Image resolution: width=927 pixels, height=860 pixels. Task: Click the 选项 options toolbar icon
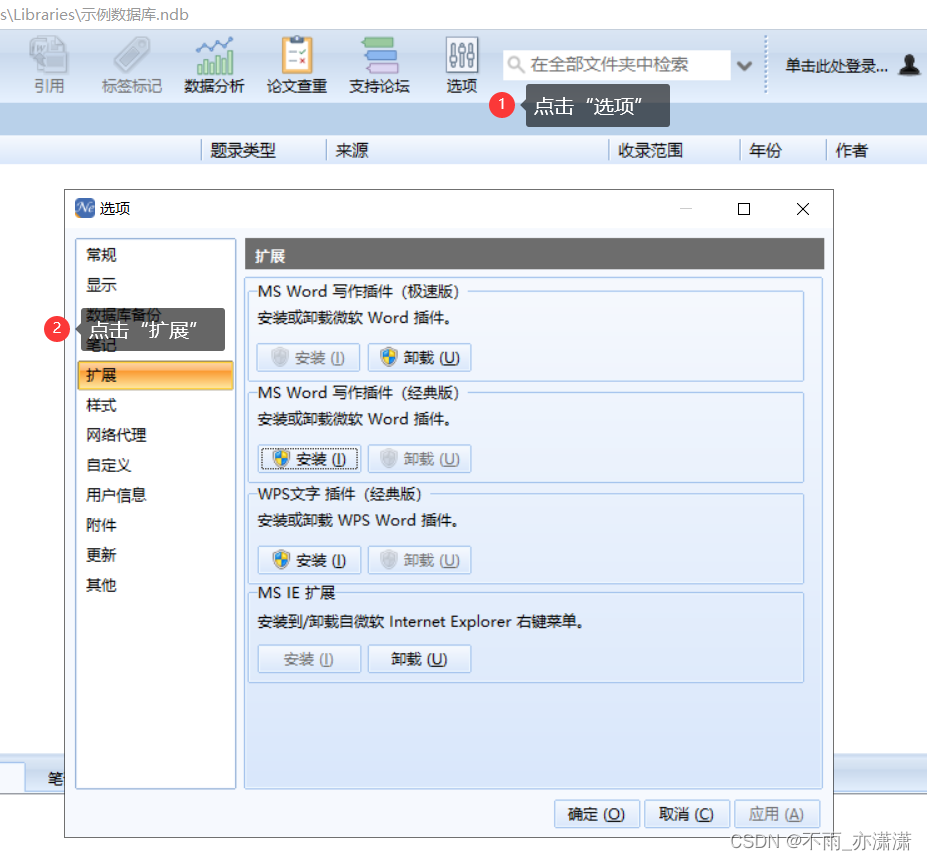(x=462, y=64)
